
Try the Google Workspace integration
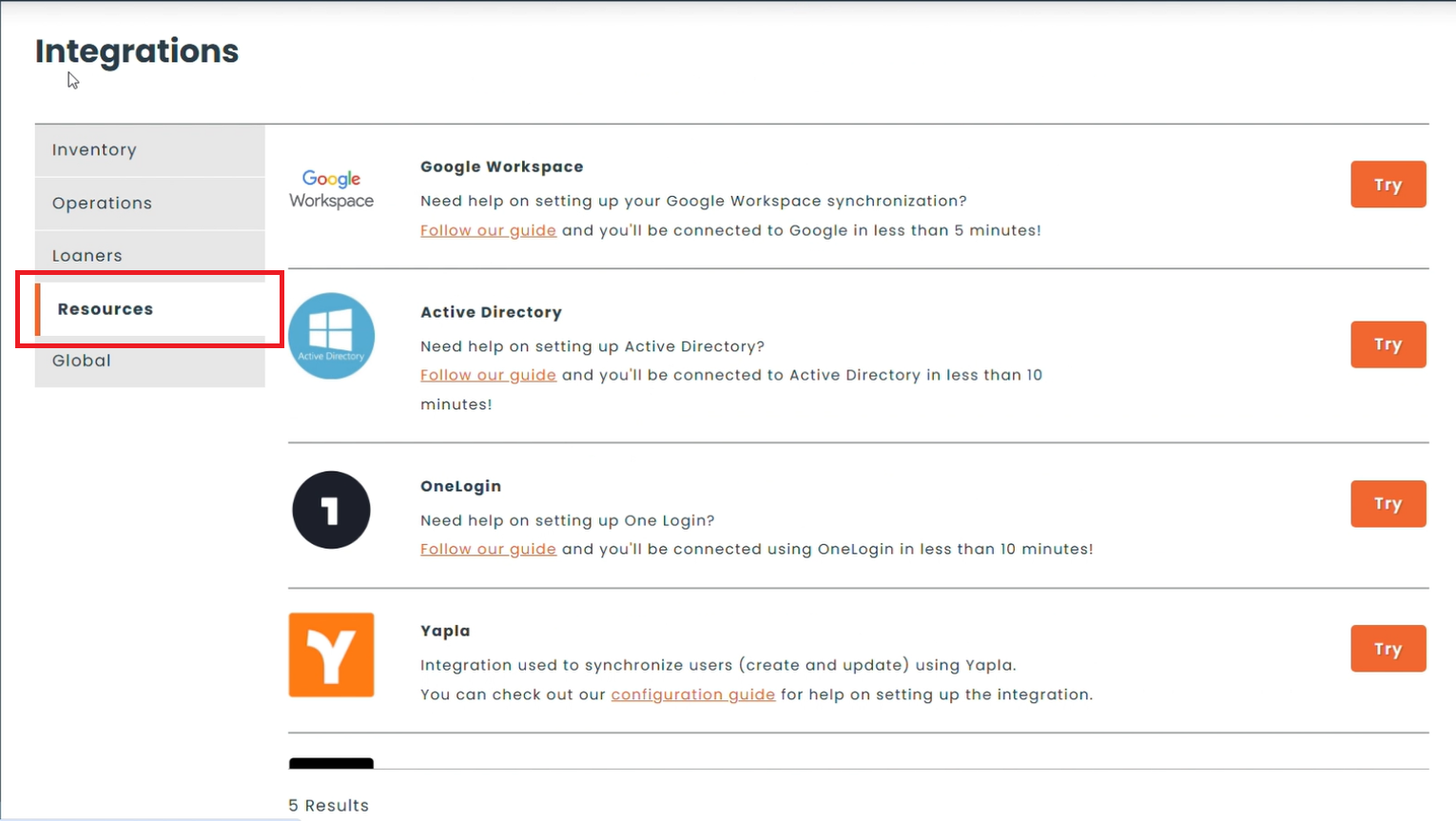coord(1388,185)
